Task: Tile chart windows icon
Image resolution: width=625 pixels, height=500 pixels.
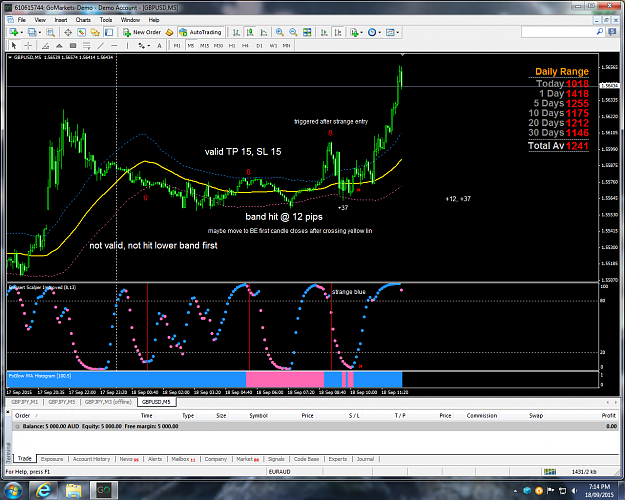Action: 307,32
